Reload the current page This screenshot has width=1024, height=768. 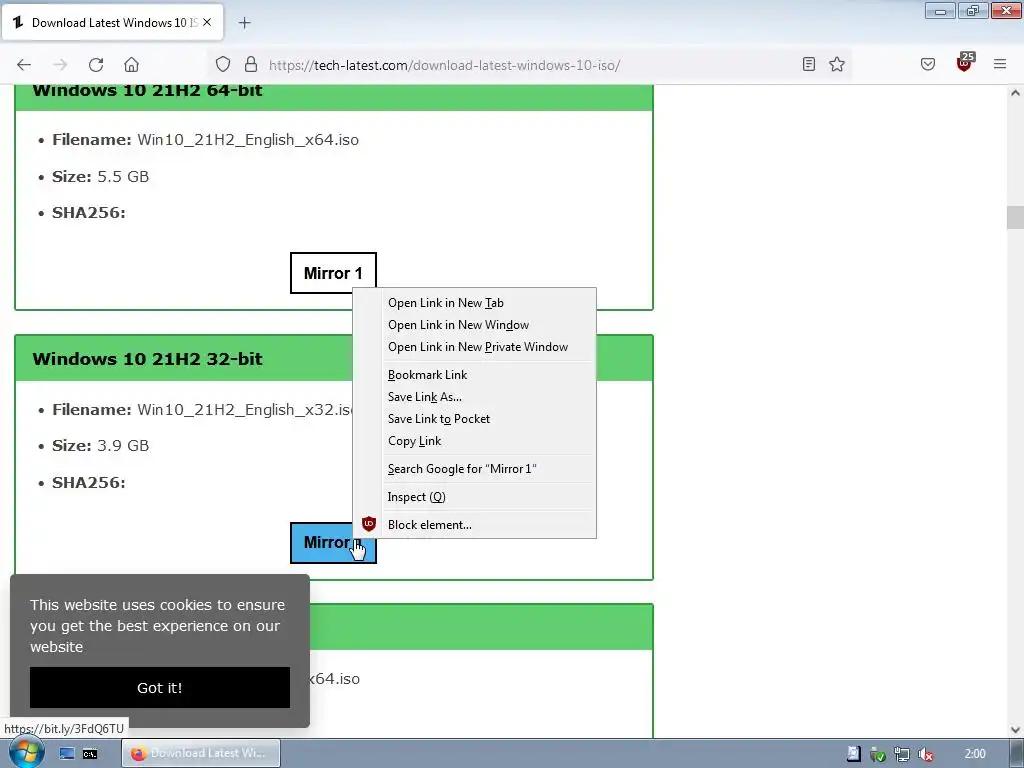[96, 65]
